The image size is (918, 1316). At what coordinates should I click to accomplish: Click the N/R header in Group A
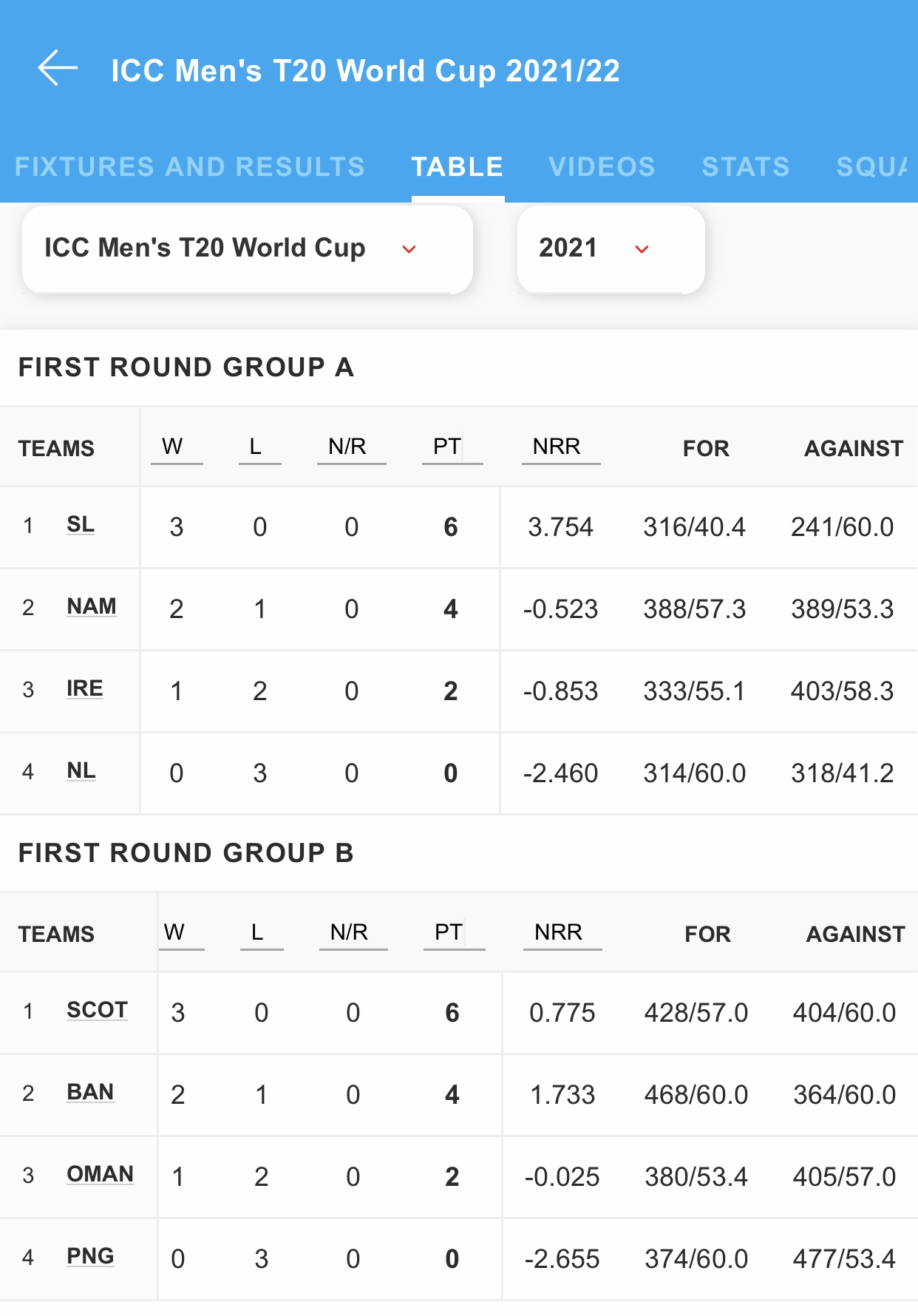coord(348,447)
